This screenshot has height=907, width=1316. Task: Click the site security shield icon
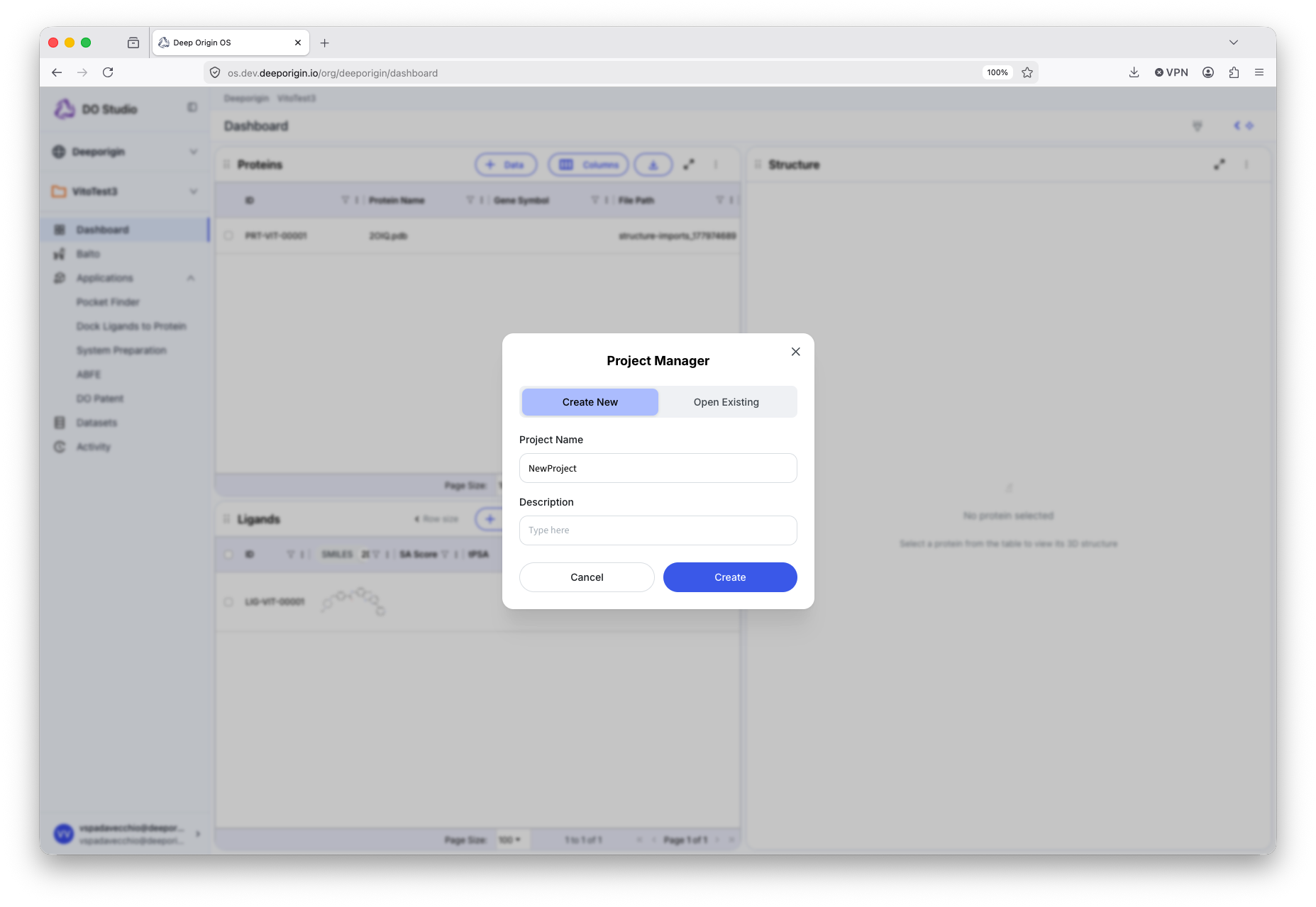coord(215,72)
